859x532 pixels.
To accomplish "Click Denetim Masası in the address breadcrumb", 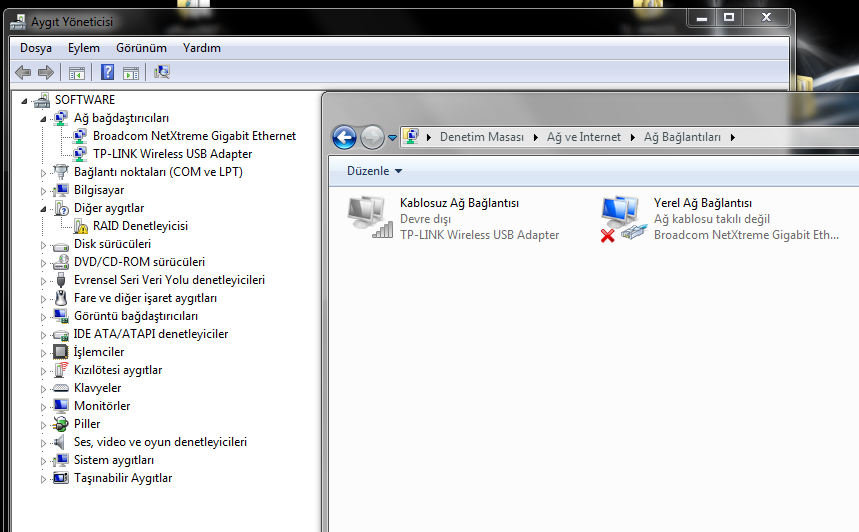I will pyautogui.click(x=482, y=137).
